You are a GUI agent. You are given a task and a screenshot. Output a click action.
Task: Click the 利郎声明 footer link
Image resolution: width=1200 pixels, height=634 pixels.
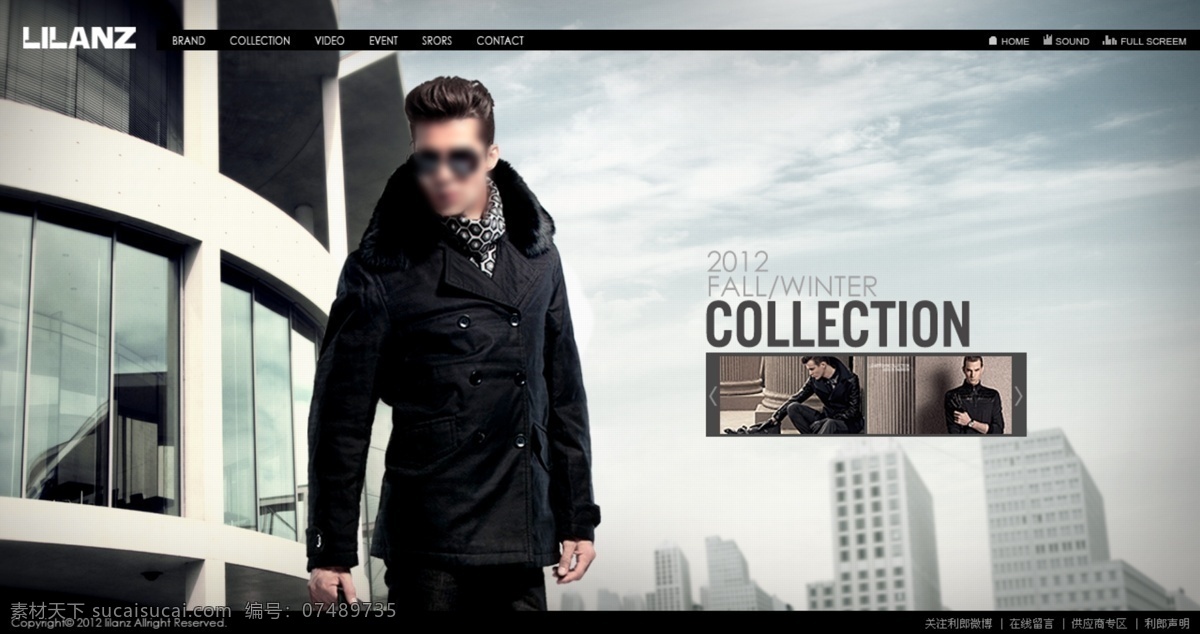tap(1167, 624)
